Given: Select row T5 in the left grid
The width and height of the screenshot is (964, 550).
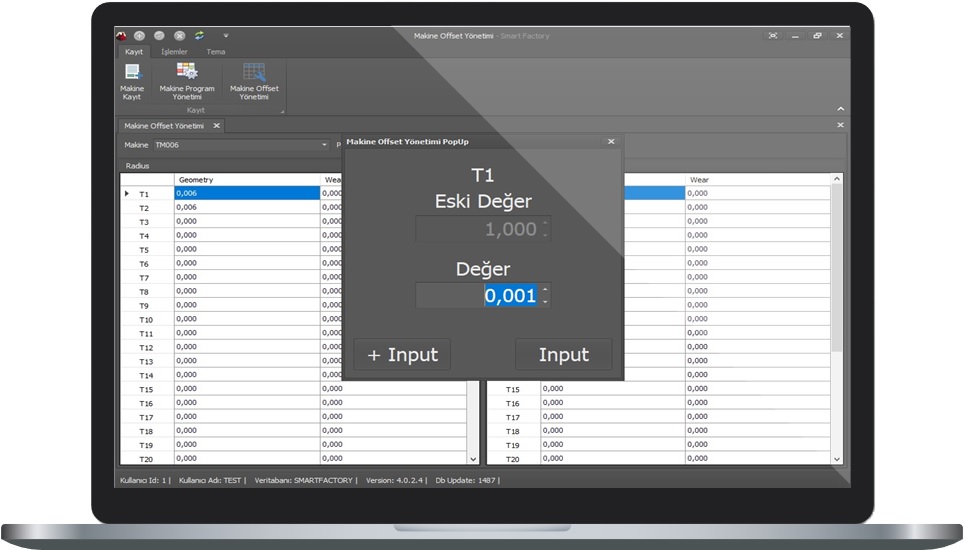Looking at the screenshot, I should 144,250.
